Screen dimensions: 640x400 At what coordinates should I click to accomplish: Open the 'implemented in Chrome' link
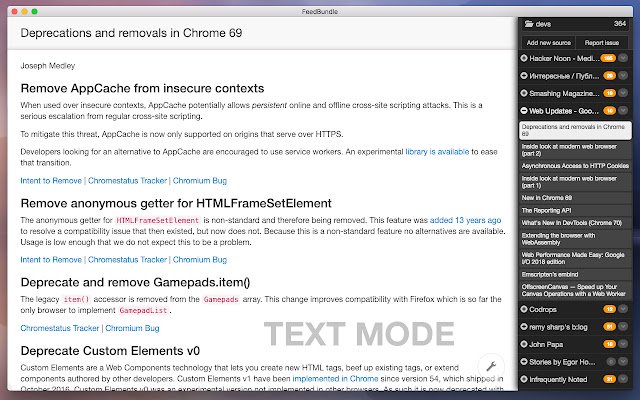click(x=335, y=379)
